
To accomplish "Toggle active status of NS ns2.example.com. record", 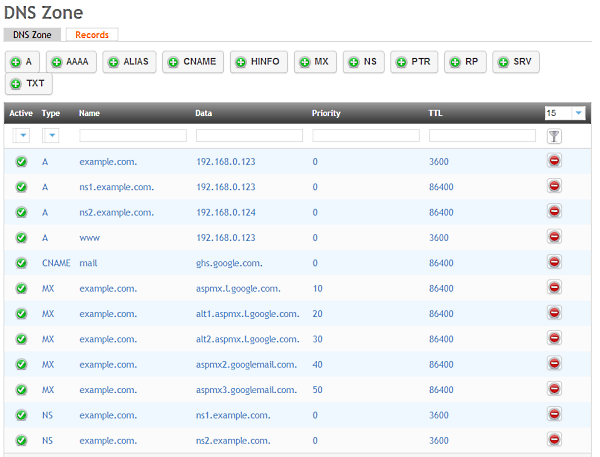I will point(21,441).
